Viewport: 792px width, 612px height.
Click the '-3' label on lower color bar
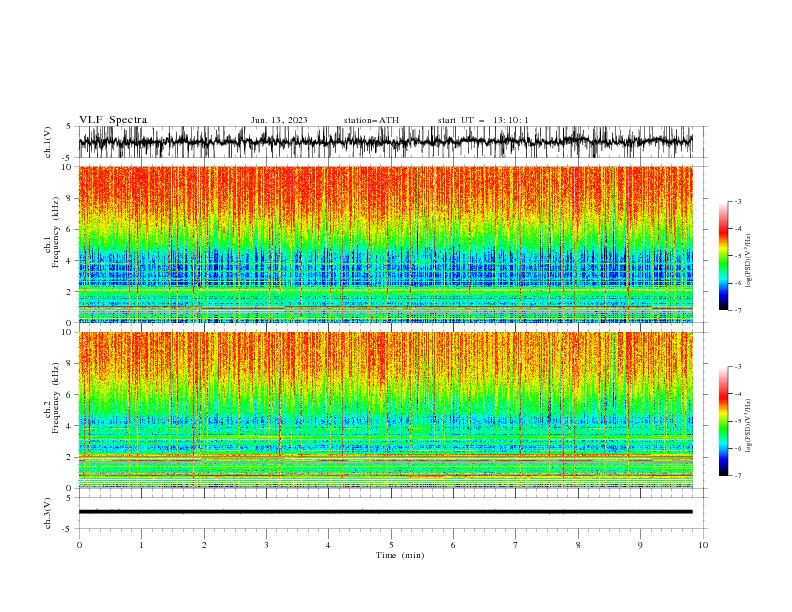tap(738, 367)
